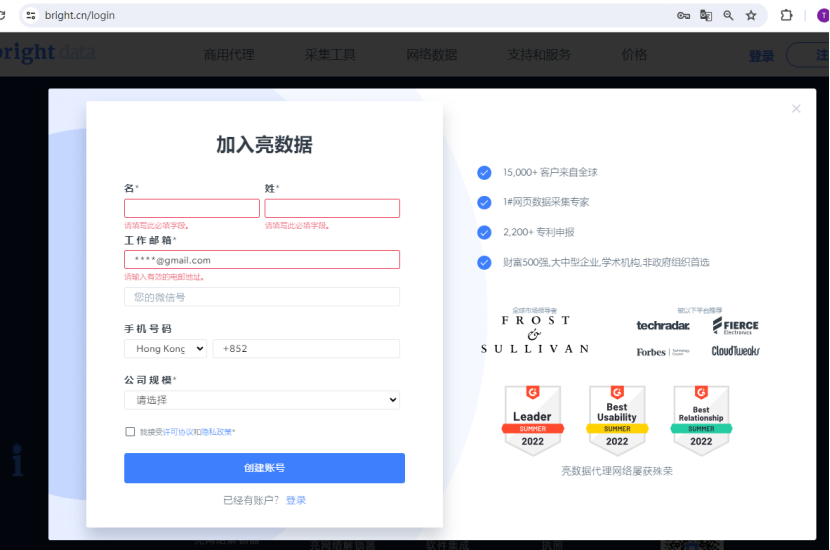The image size is (830, 550).
Task: Click the Best Usability Summer 2022 badge
Action: (x=617, y=420)
